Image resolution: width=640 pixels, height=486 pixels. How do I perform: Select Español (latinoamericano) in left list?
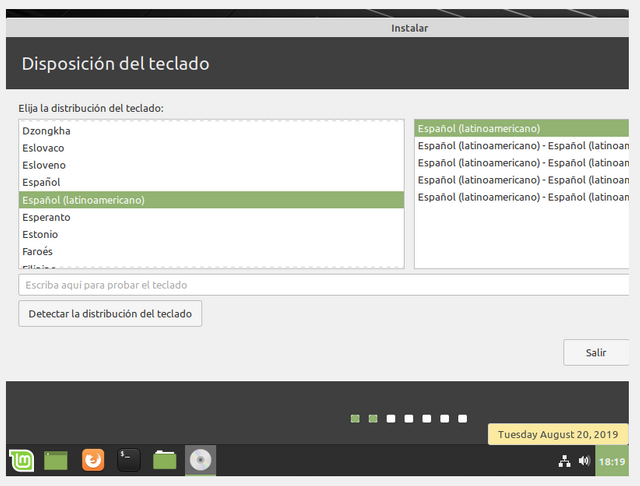pyautogui.click(x=211, y=200)
